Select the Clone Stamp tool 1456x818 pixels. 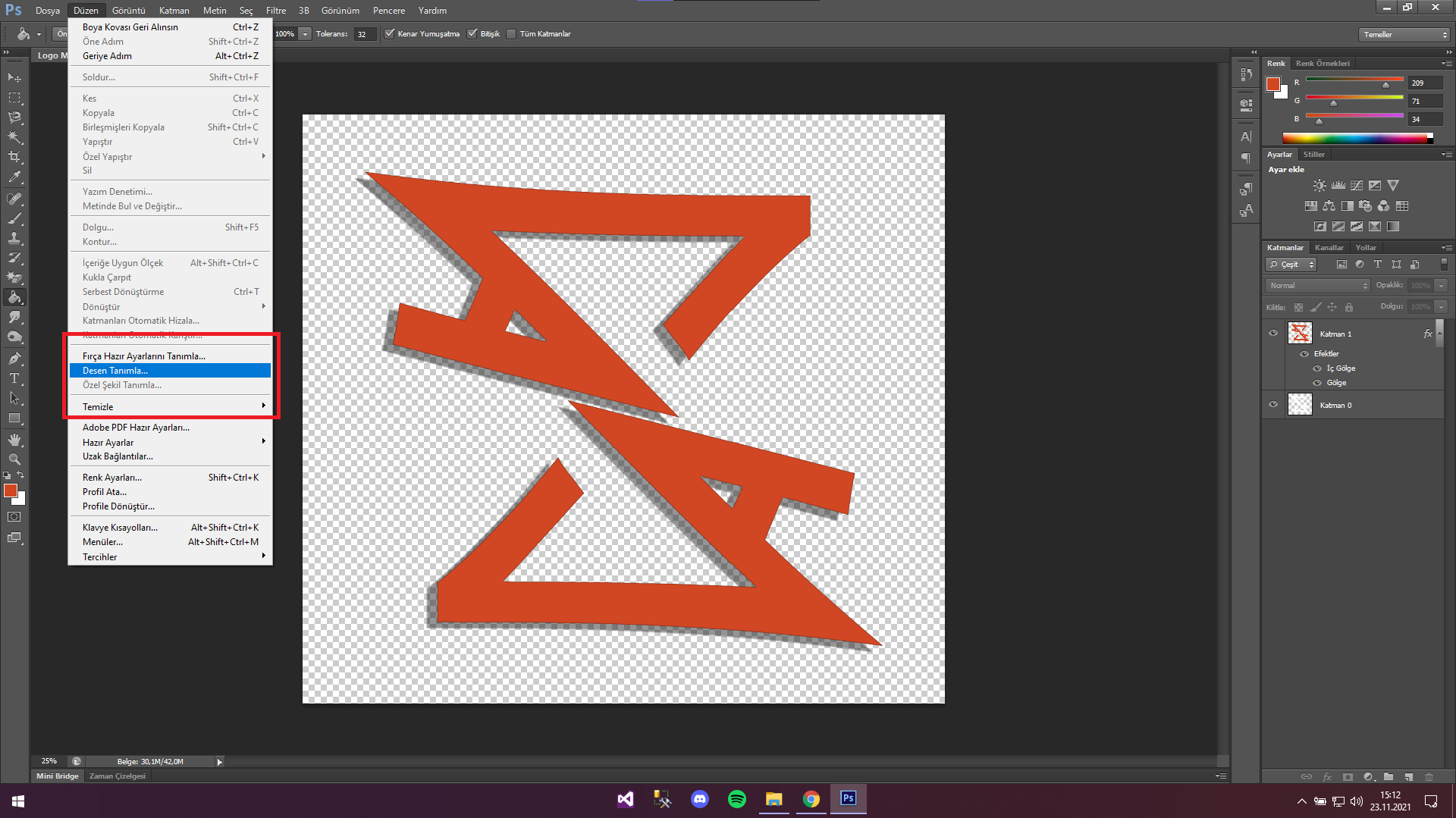pyautogui.click(x=14, y=238)
